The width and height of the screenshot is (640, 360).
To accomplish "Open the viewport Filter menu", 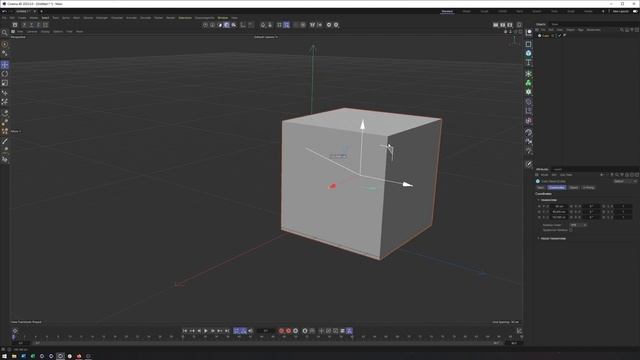I will pos(69,31).
